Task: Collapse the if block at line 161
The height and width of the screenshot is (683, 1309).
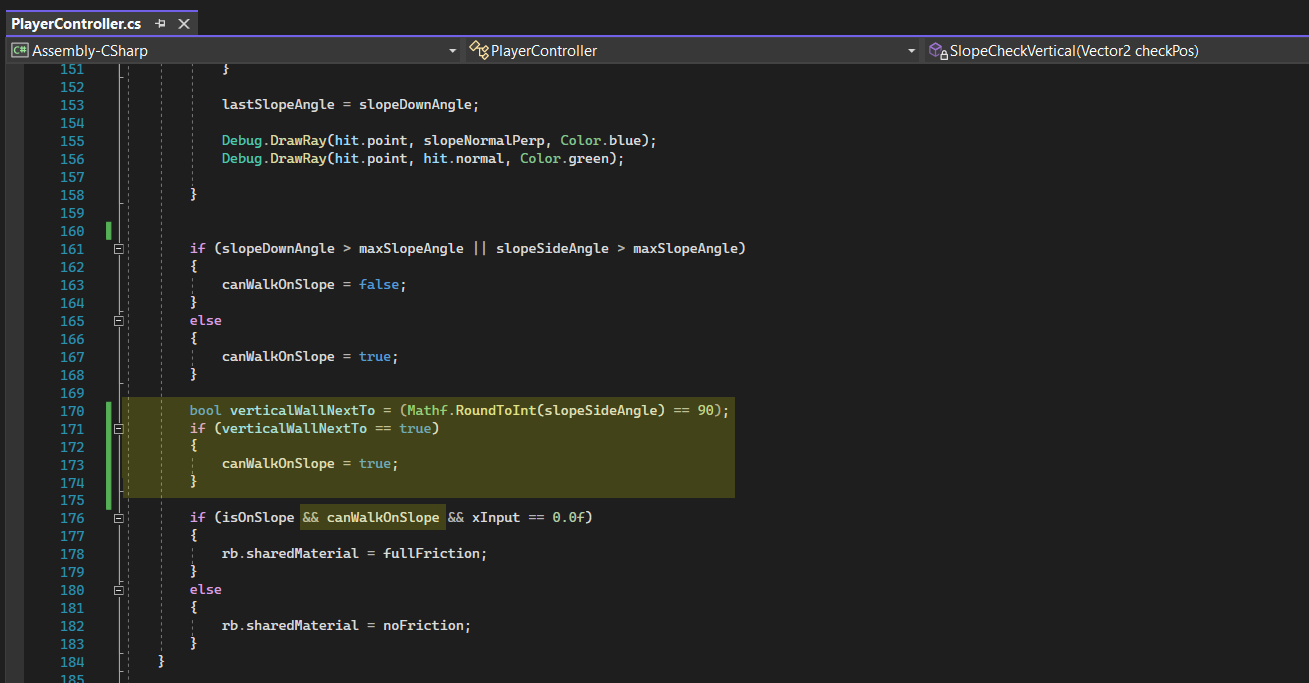Action: pyautogui.click(x=119, y=248)
